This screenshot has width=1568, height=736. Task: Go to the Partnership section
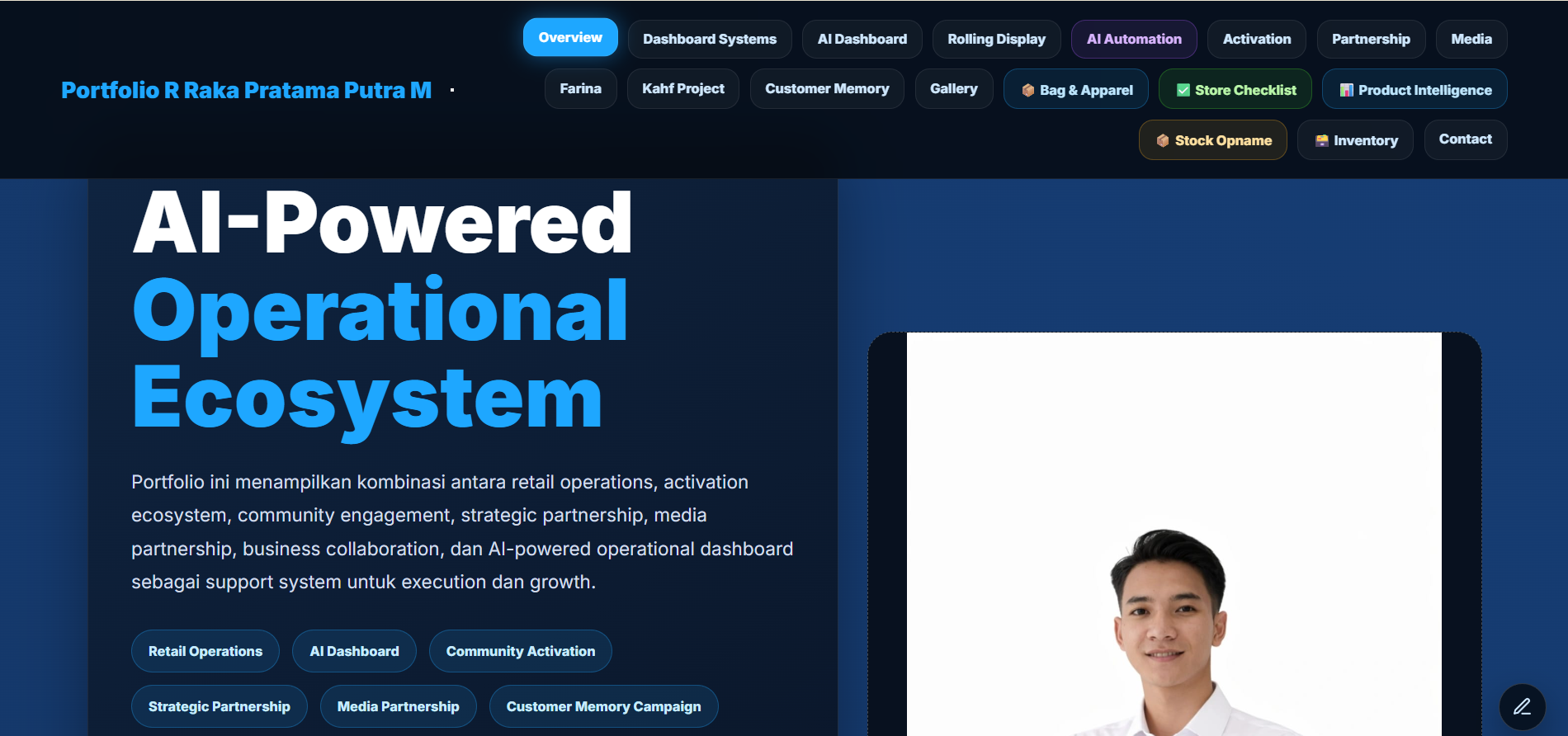point(1371,39)
